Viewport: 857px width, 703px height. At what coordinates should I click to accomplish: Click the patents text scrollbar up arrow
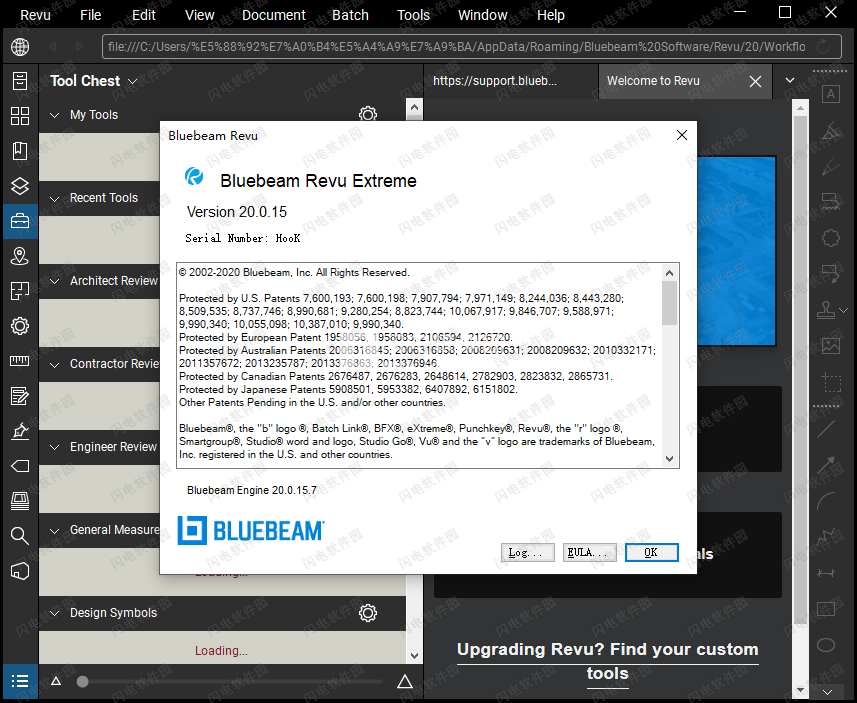(670, 272)
